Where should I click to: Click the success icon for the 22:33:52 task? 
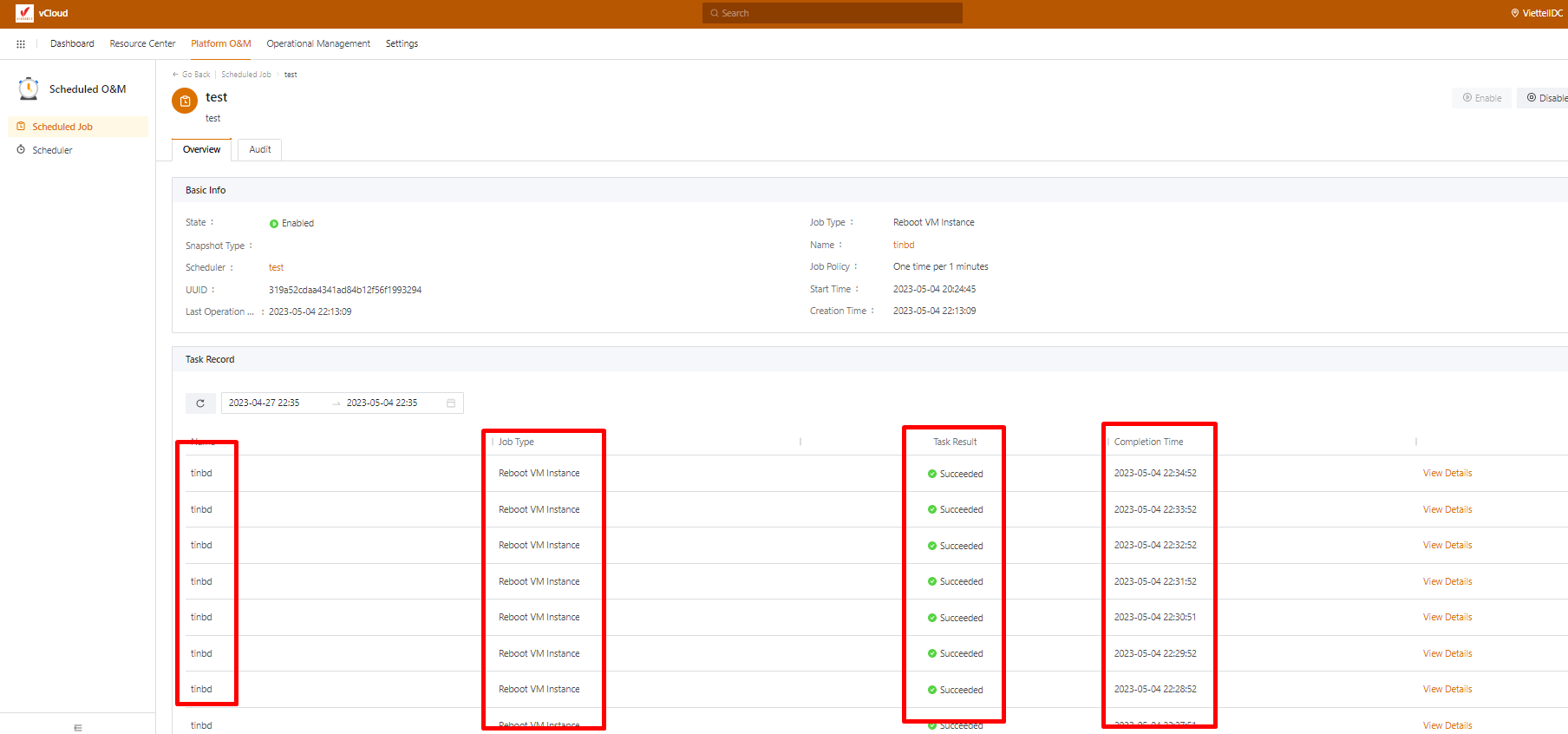pos(932,510)
